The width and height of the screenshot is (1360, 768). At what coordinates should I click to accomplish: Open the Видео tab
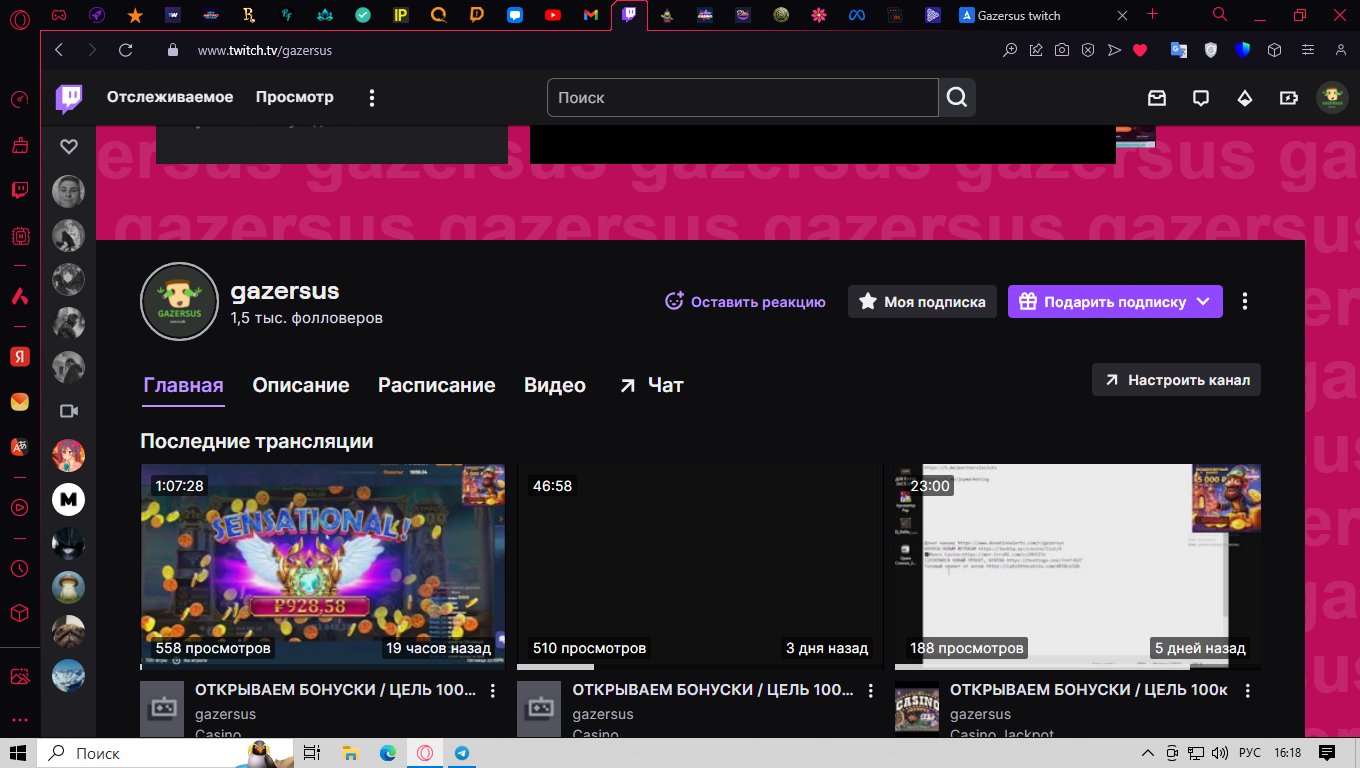click(554, 385)
